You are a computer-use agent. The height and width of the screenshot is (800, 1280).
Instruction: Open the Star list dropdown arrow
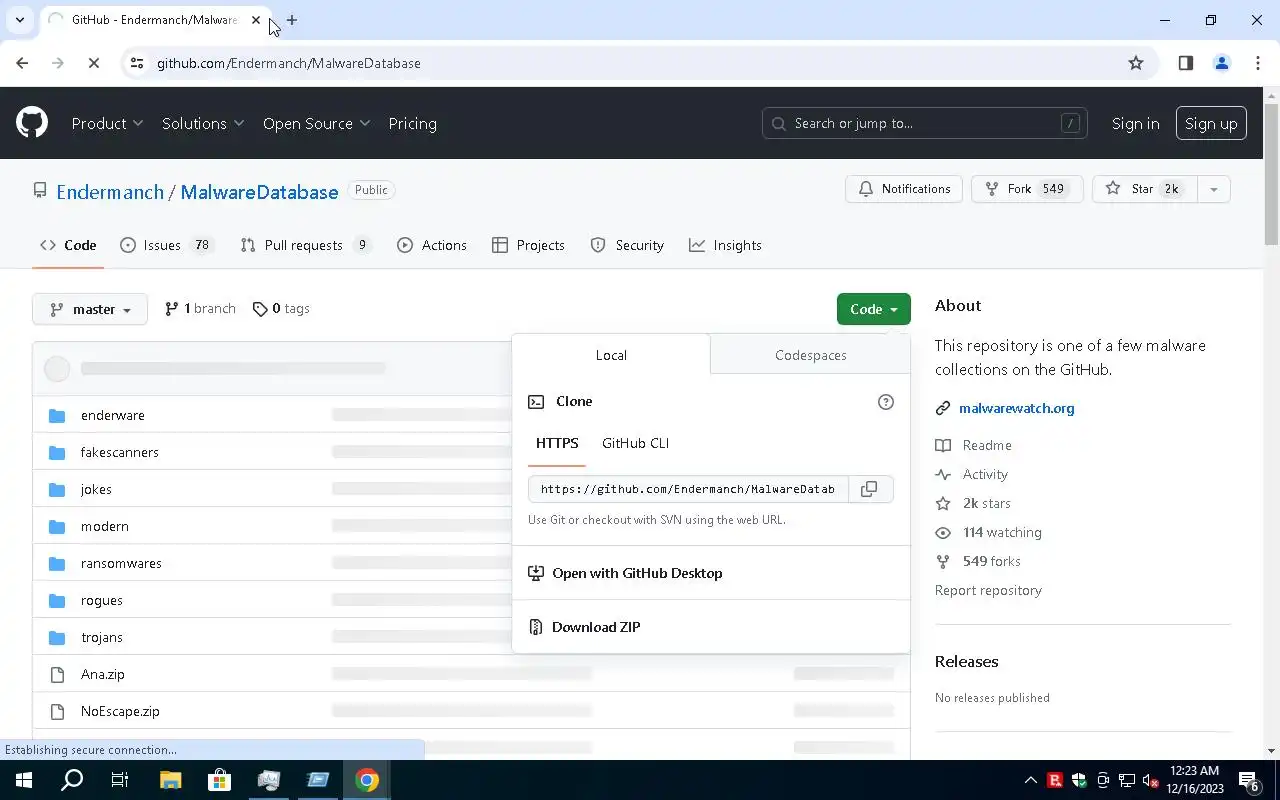[1213, 189]
